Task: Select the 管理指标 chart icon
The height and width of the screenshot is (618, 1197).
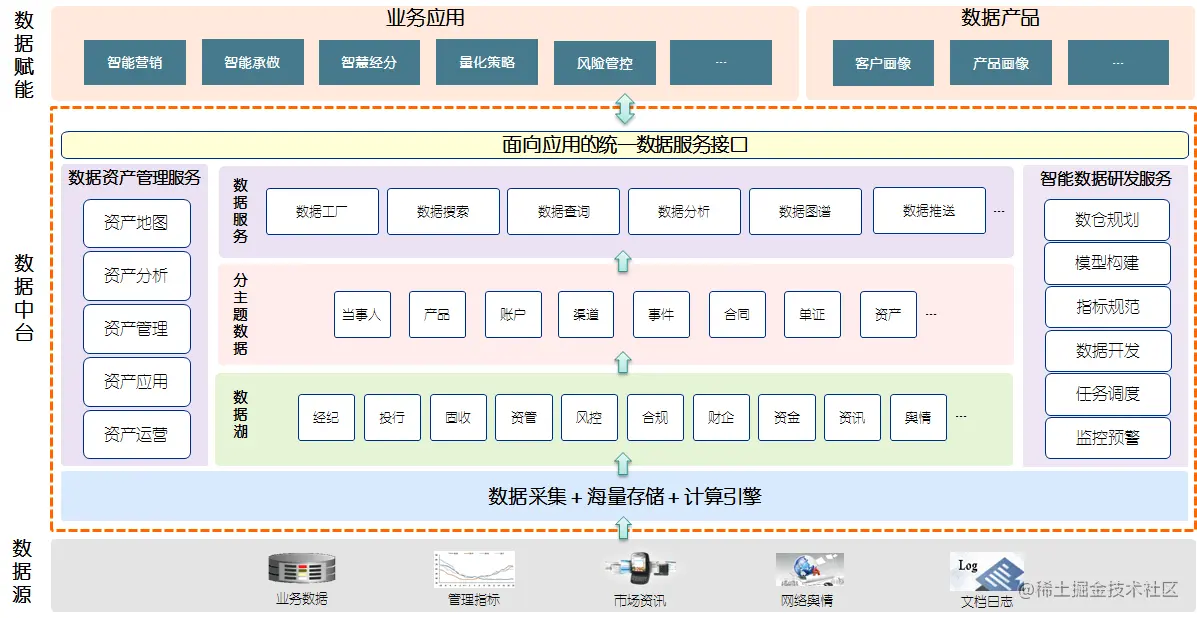Action: tap(473, 570)
